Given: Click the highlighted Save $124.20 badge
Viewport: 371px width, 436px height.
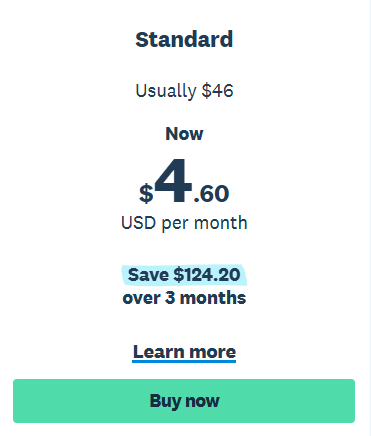Looking at the screenshot, I should [184, 275].
